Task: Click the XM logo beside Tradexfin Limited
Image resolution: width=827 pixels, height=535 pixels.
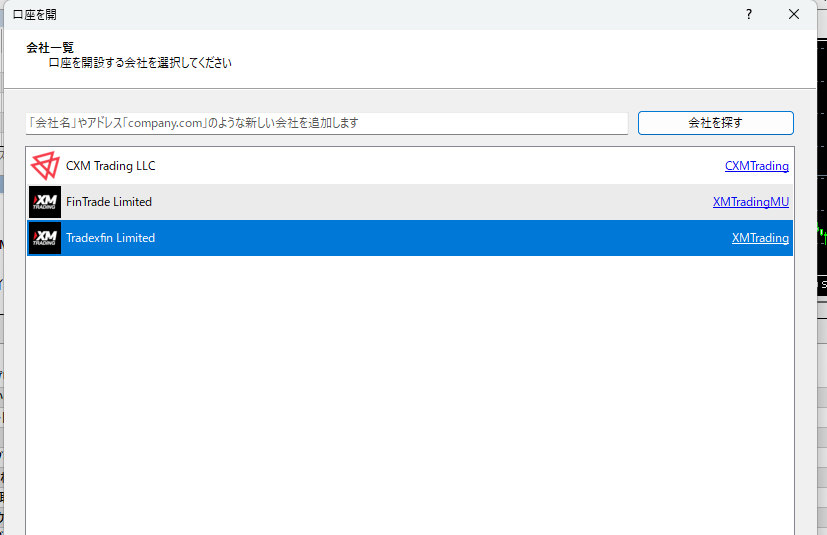Action: [45, 237]
